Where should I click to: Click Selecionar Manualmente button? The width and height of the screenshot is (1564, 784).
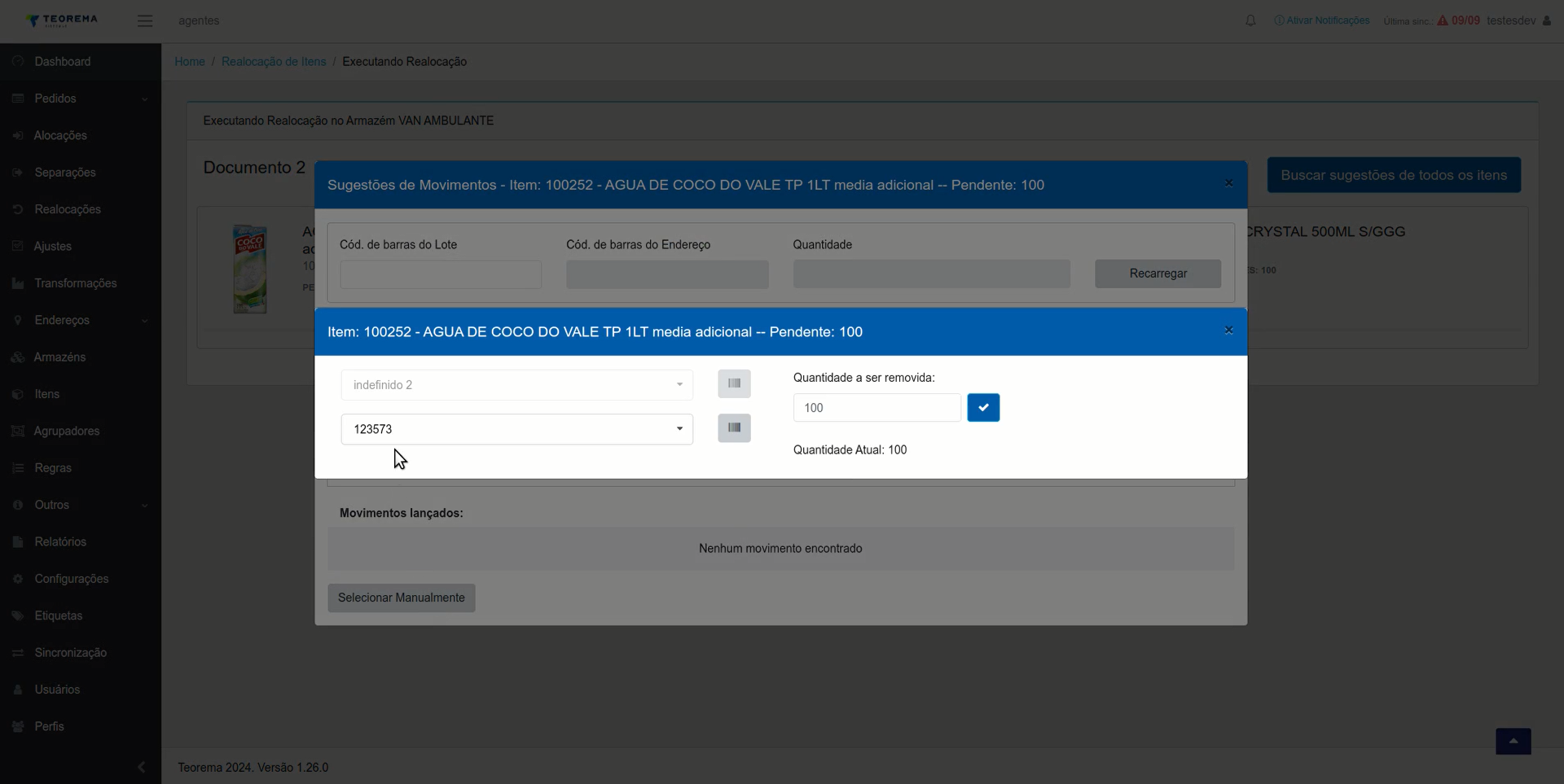click(402, 598)
